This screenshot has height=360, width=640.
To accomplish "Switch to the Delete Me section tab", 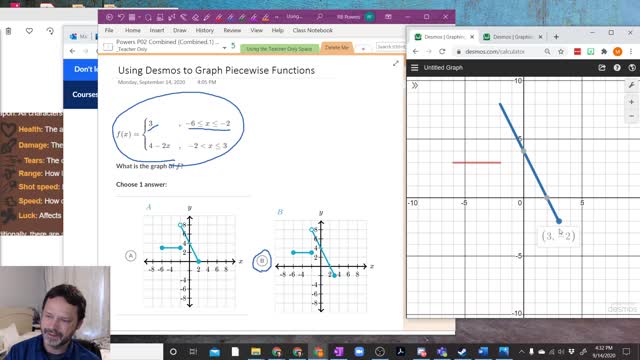I will coord(337,47).
